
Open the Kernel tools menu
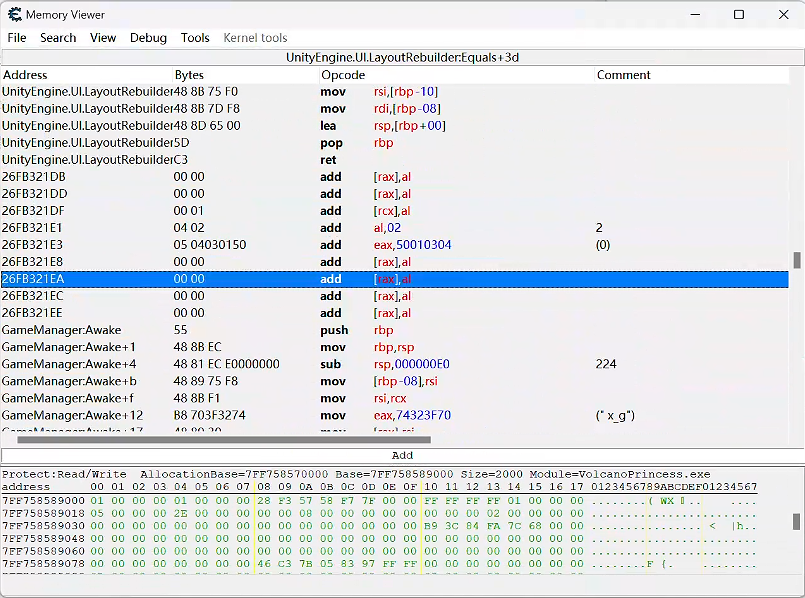pos(255,38)
